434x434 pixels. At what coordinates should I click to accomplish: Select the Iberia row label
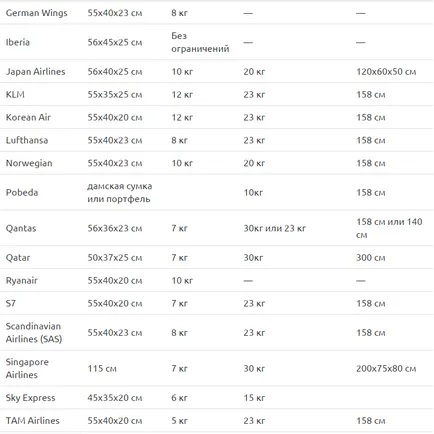click(x=18, y=42)
